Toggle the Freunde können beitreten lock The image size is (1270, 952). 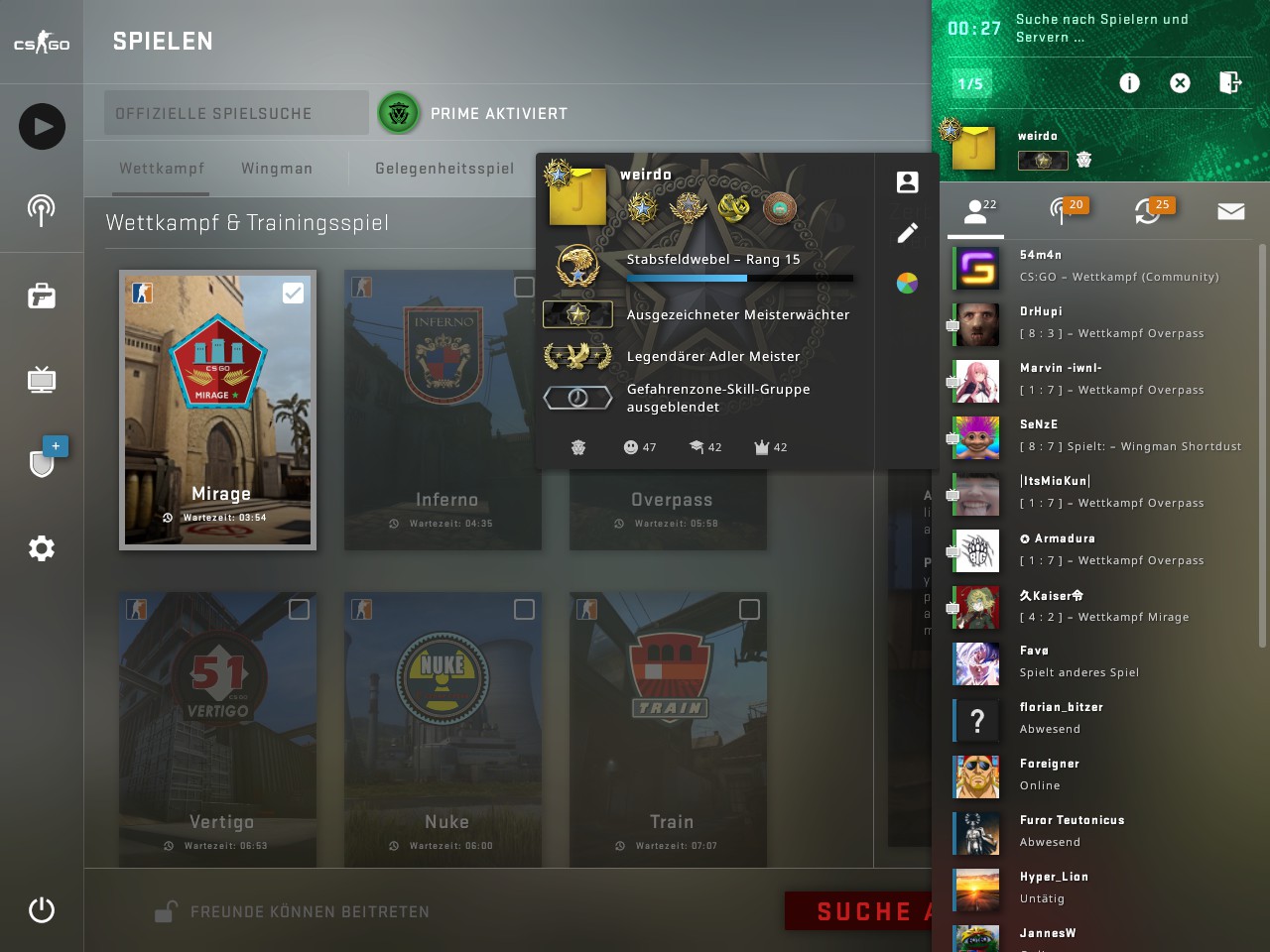coord(166,910)
